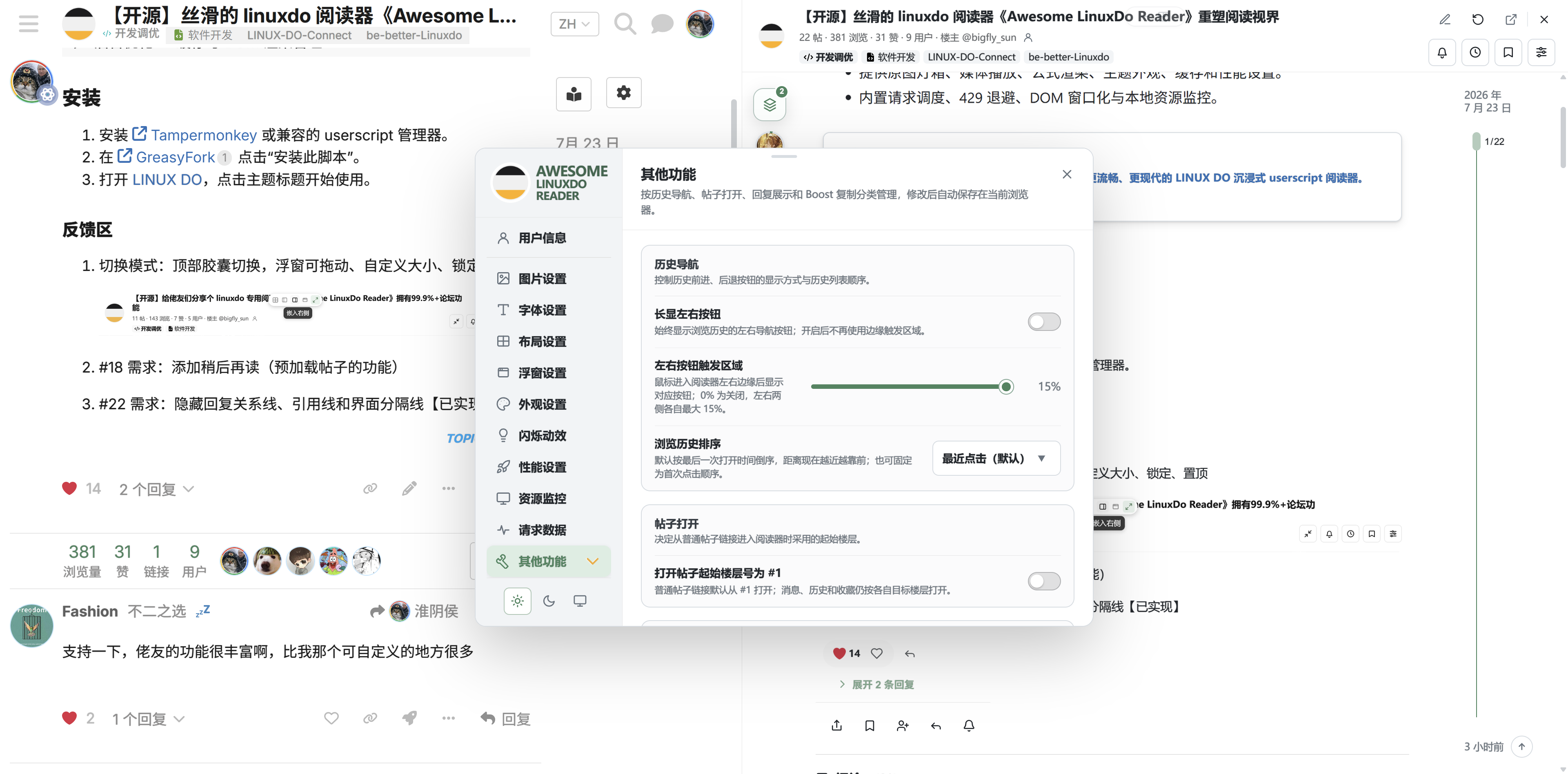This screenshot has height=774, width=1568.
Task: Click the 开发调优 tag in reader header
Action: coord(828,57)
